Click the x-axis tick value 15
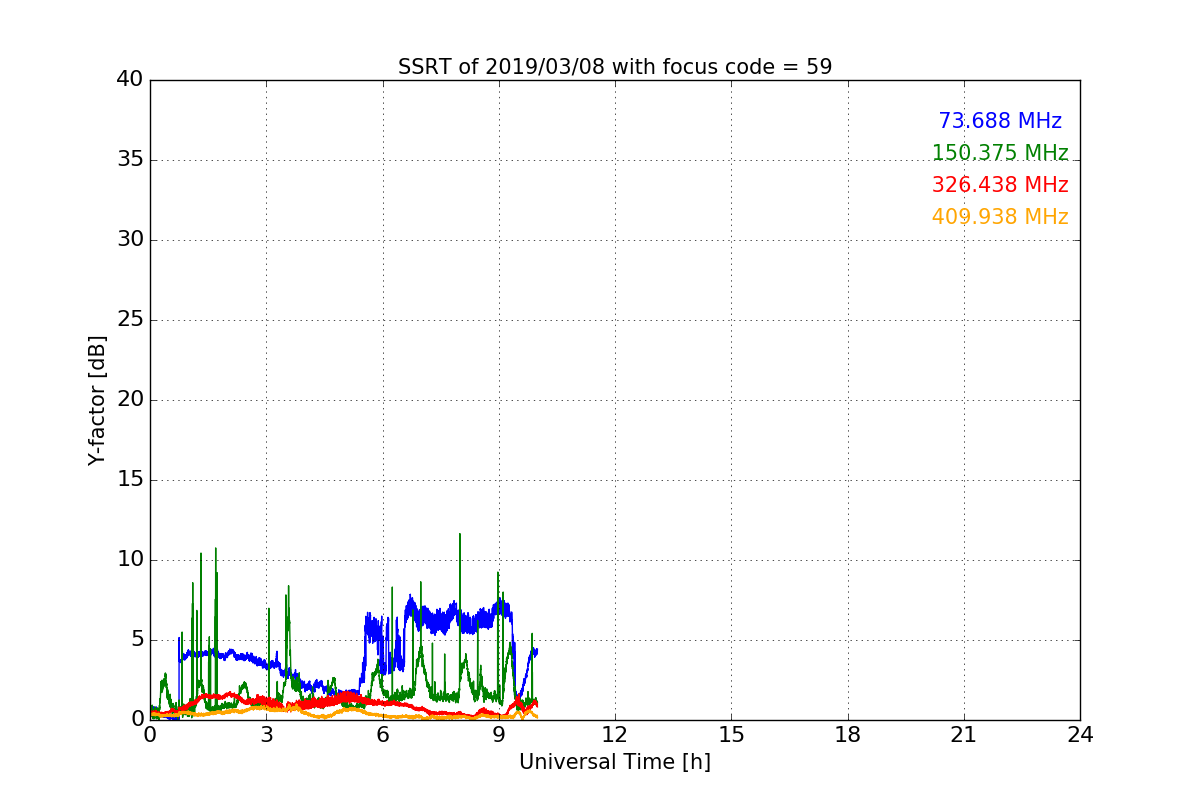Image resolution: width=1200 pixels, height=800 pixels. pos(731,735)
